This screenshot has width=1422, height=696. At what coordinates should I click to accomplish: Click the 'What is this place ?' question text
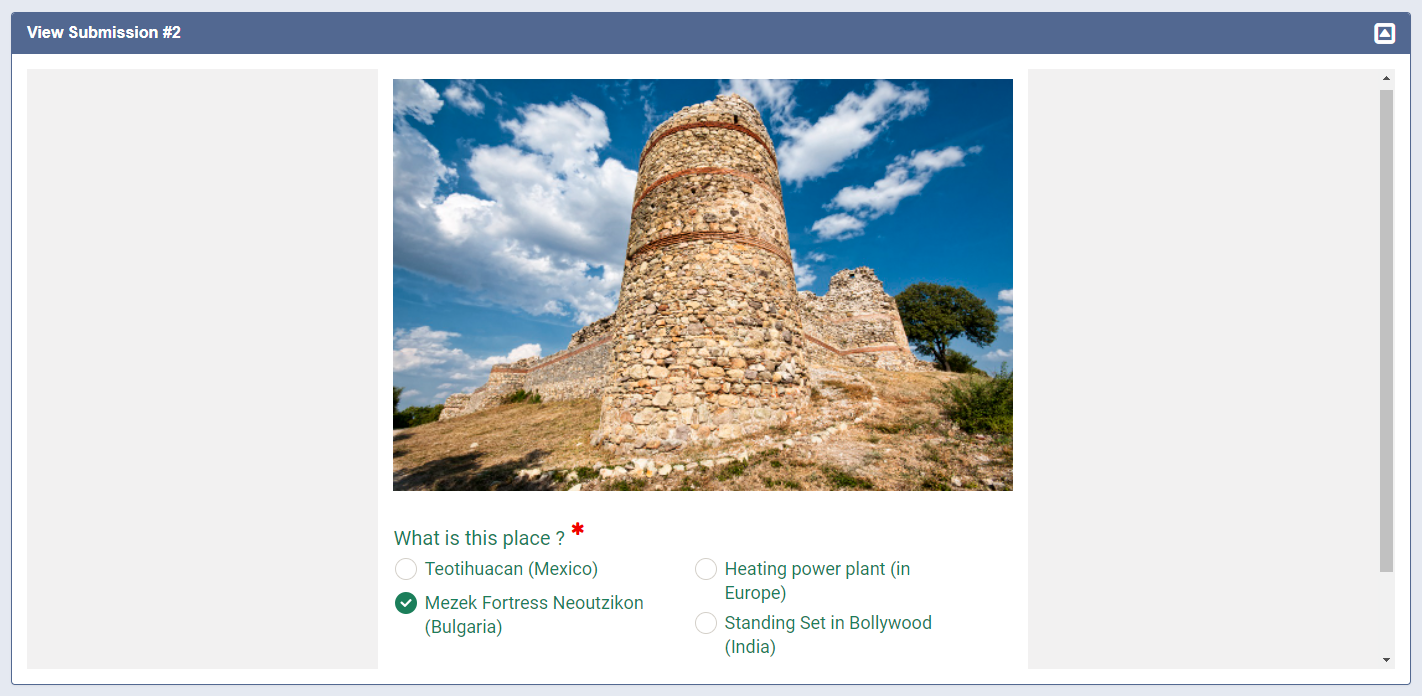(x=479, y=538)
